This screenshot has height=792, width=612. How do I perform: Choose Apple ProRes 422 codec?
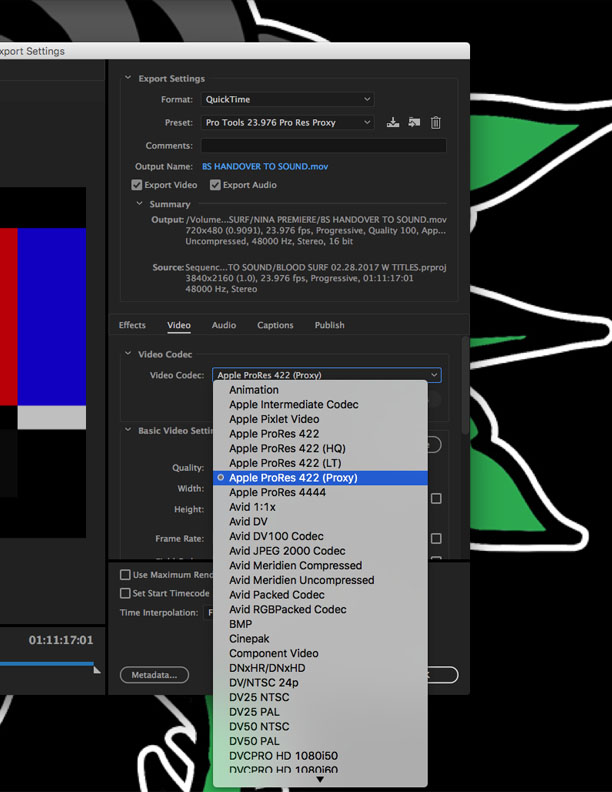(320, 434)
